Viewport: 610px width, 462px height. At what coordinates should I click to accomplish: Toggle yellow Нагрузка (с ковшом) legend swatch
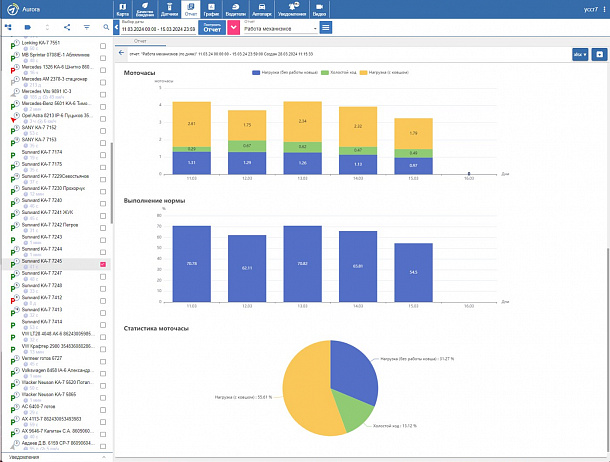pos(363,73)
